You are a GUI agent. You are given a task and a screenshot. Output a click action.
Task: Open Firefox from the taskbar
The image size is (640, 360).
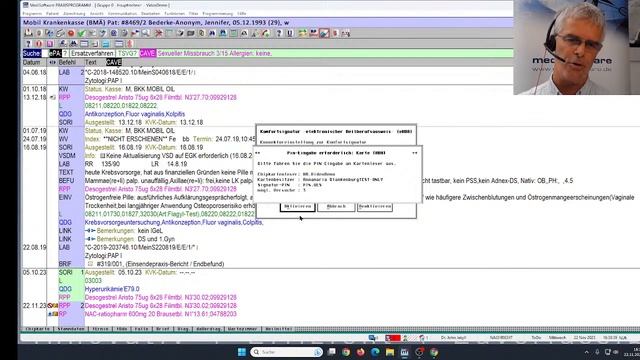pos(360,352)
